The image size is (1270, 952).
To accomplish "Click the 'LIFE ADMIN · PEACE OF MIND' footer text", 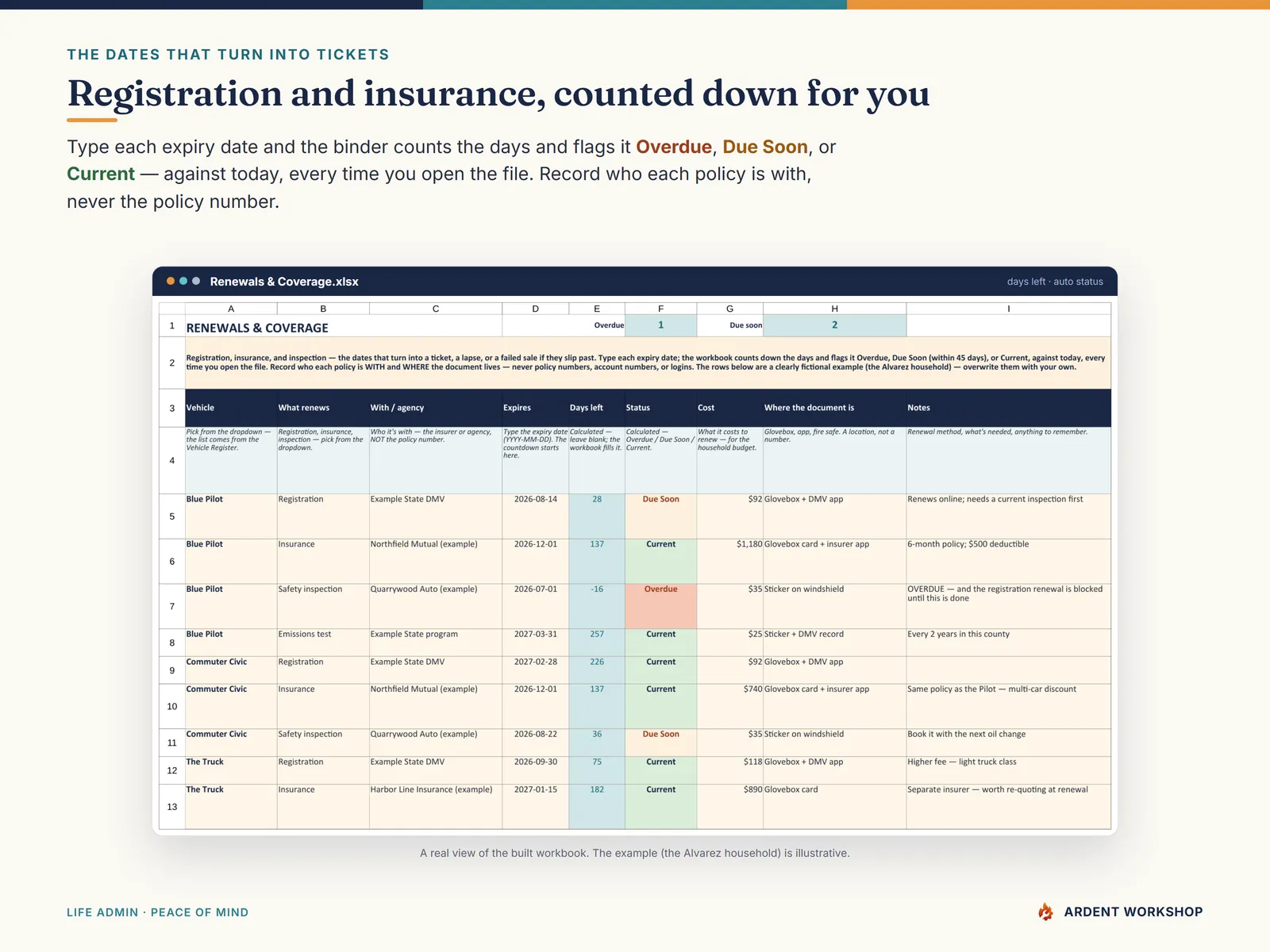I will (157, 912).
